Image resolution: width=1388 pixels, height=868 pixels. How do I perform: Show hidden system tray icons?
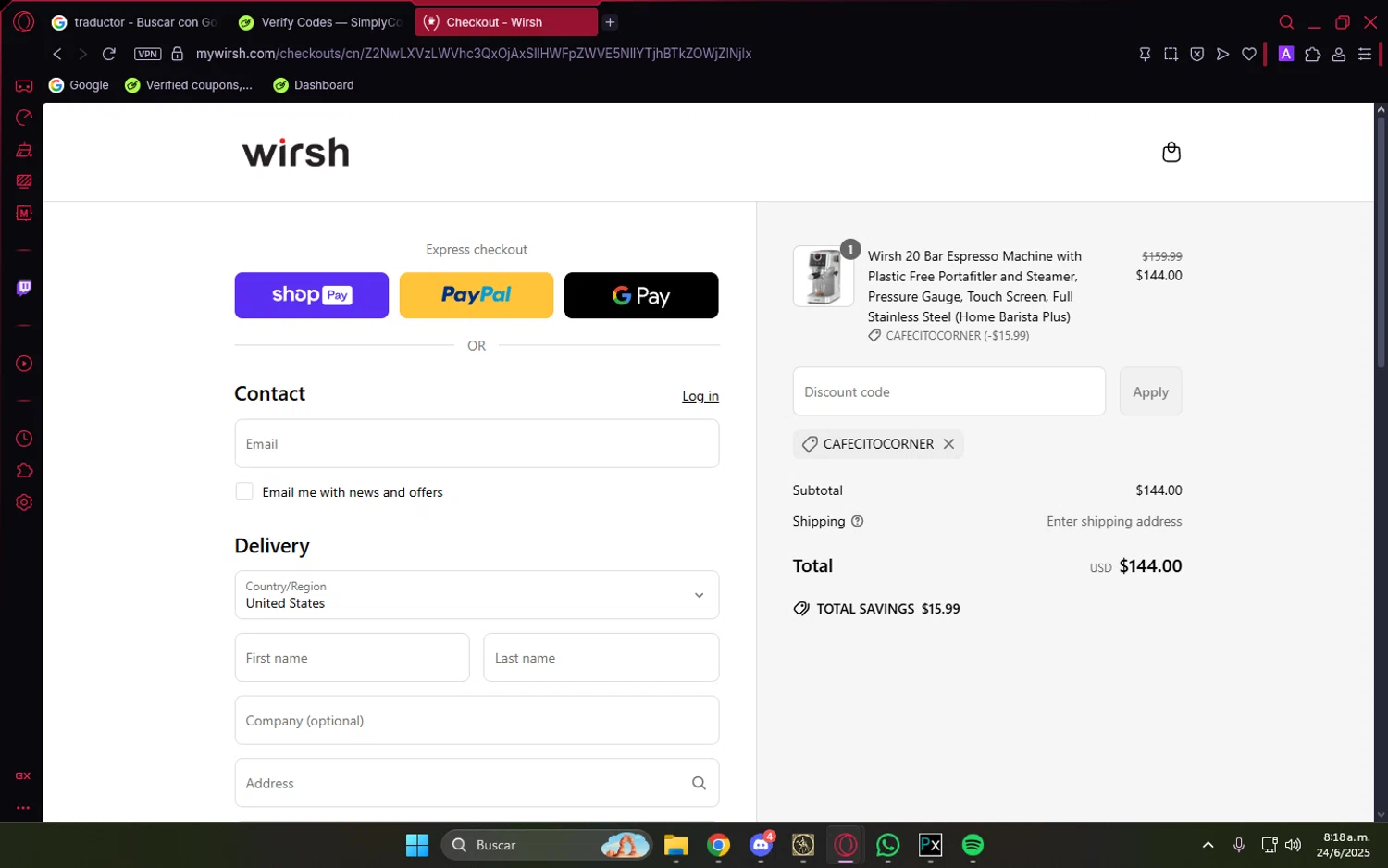[1208, 845]
